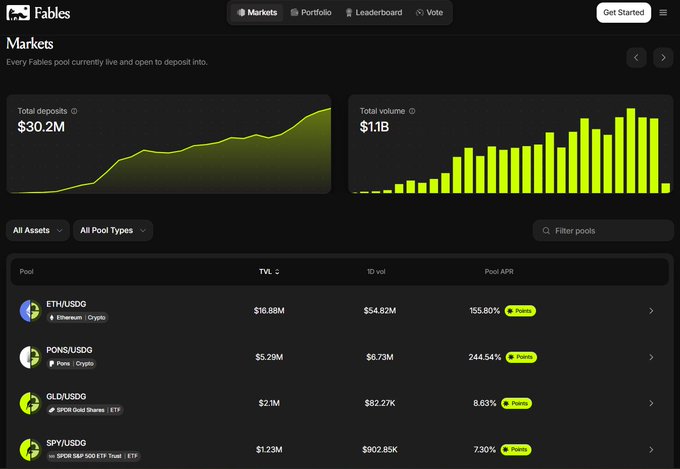Click the $2.1M TVL value
Screen dimensions: 680x469
tap(269, 403)
